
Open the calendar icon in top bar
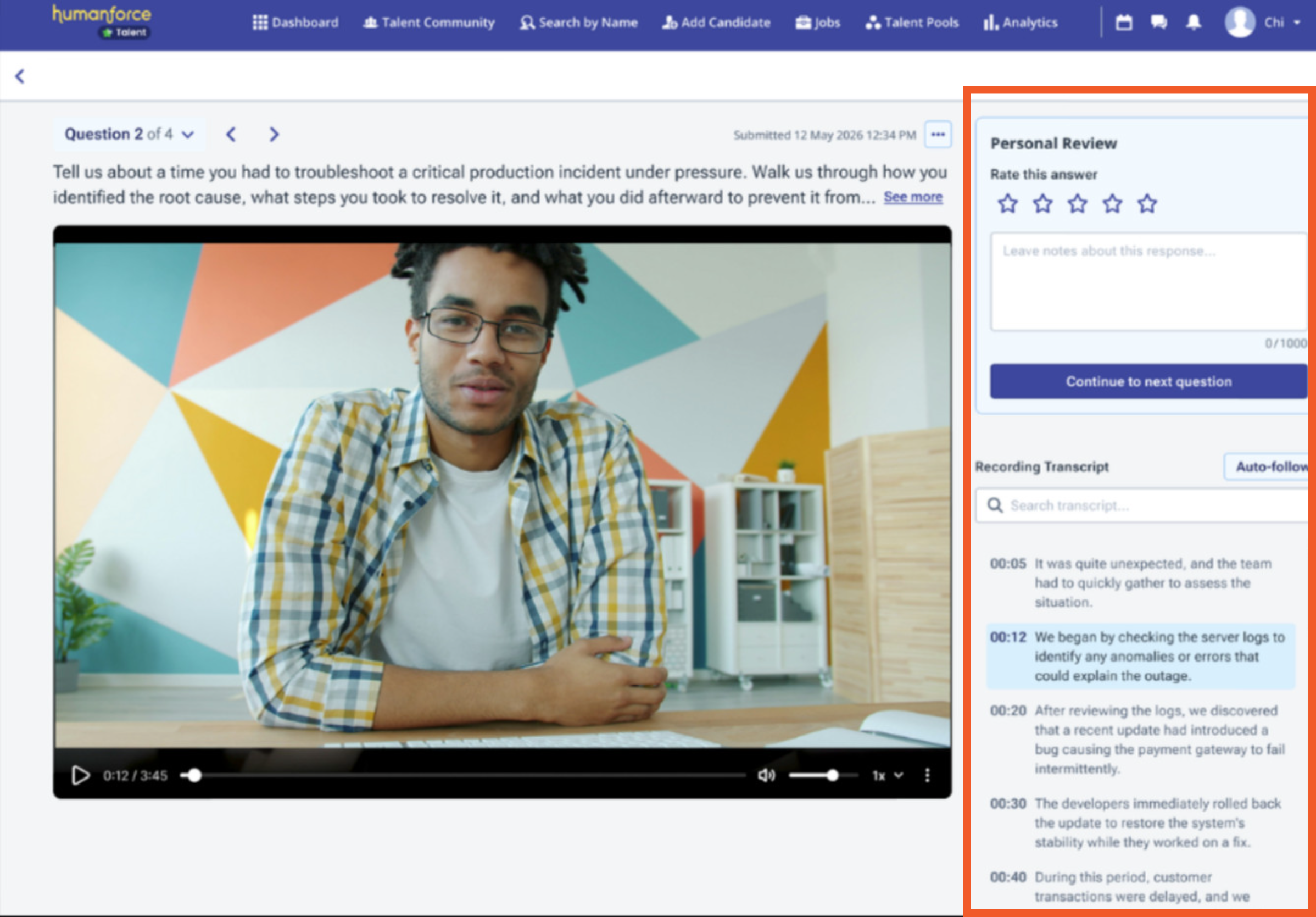point(1124,23)
